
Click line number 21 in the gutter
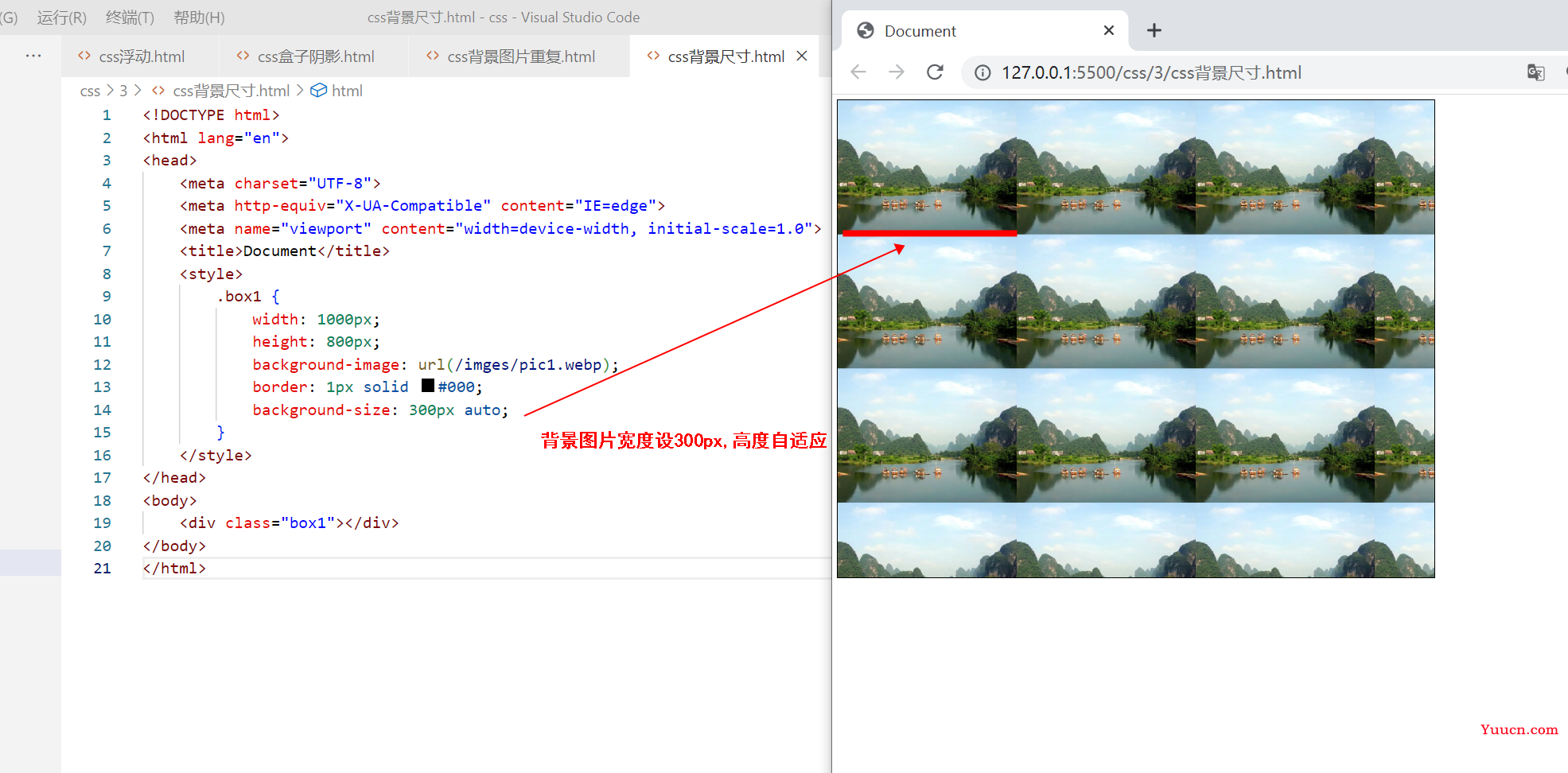[x=102, y=568]
